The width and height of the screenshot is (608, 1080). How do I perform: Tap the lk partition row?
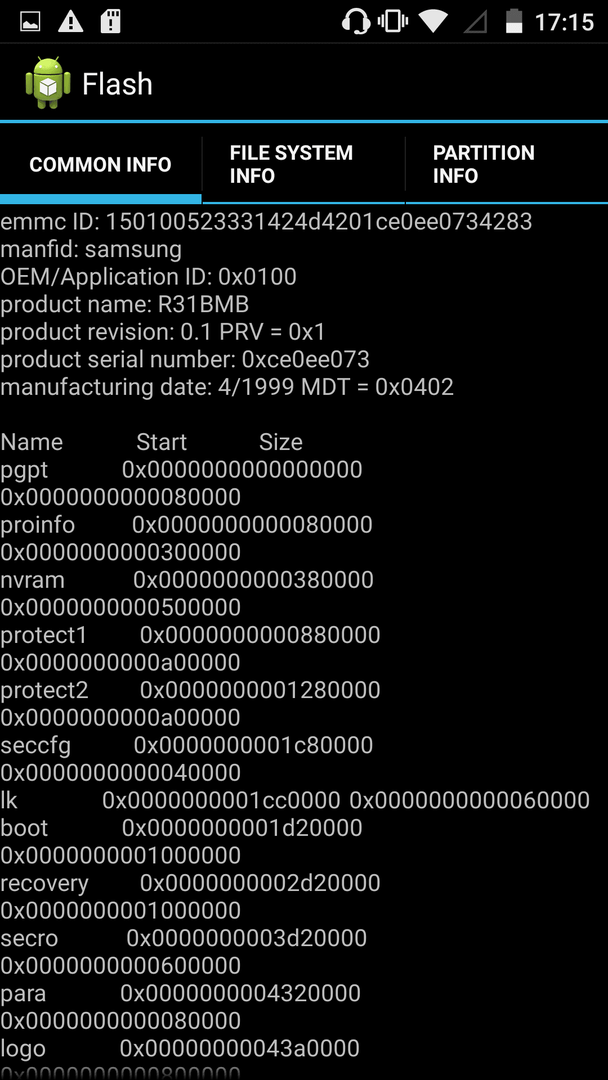[295, 800]
